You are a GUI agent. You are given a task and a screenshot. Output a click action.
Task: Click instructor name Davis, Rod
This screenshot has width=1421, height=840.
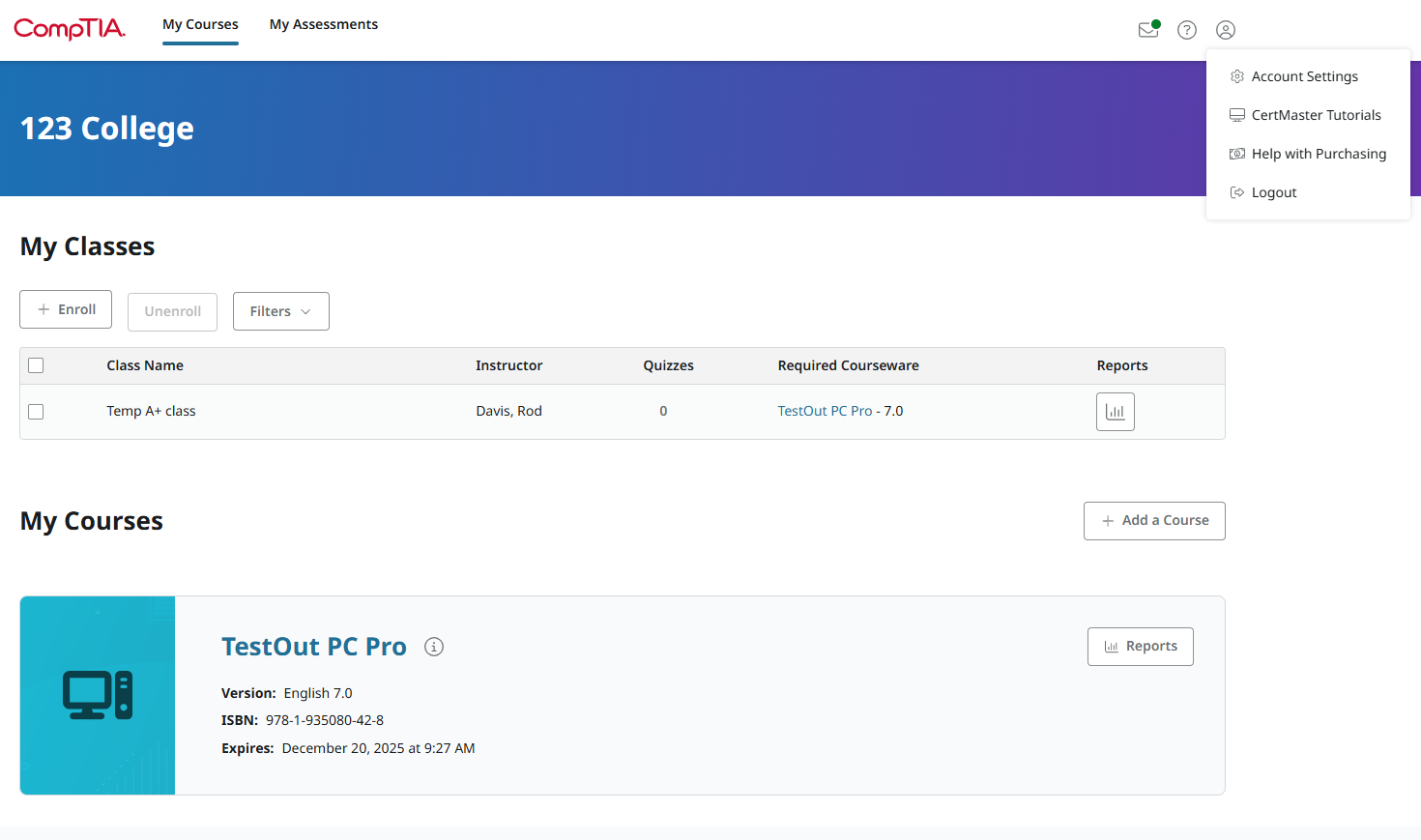click(x=509, y=411)
